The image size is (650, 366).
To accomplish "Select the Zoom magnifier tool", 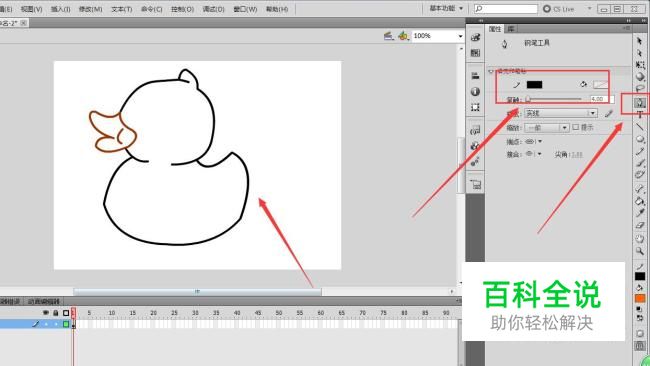I will pos(640,251).
